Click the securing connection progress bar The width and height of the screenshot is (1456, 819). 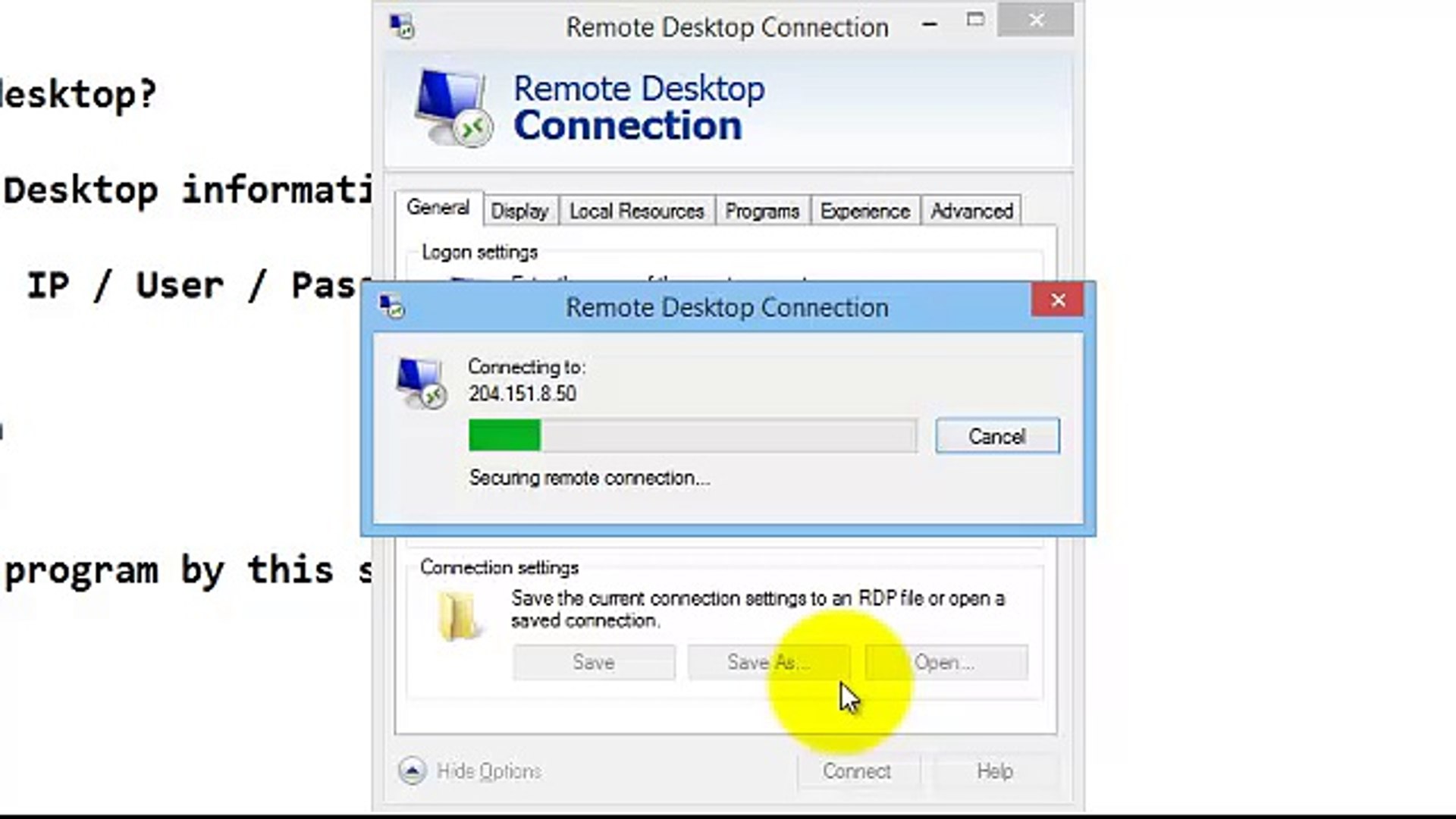tap(692, 435)
